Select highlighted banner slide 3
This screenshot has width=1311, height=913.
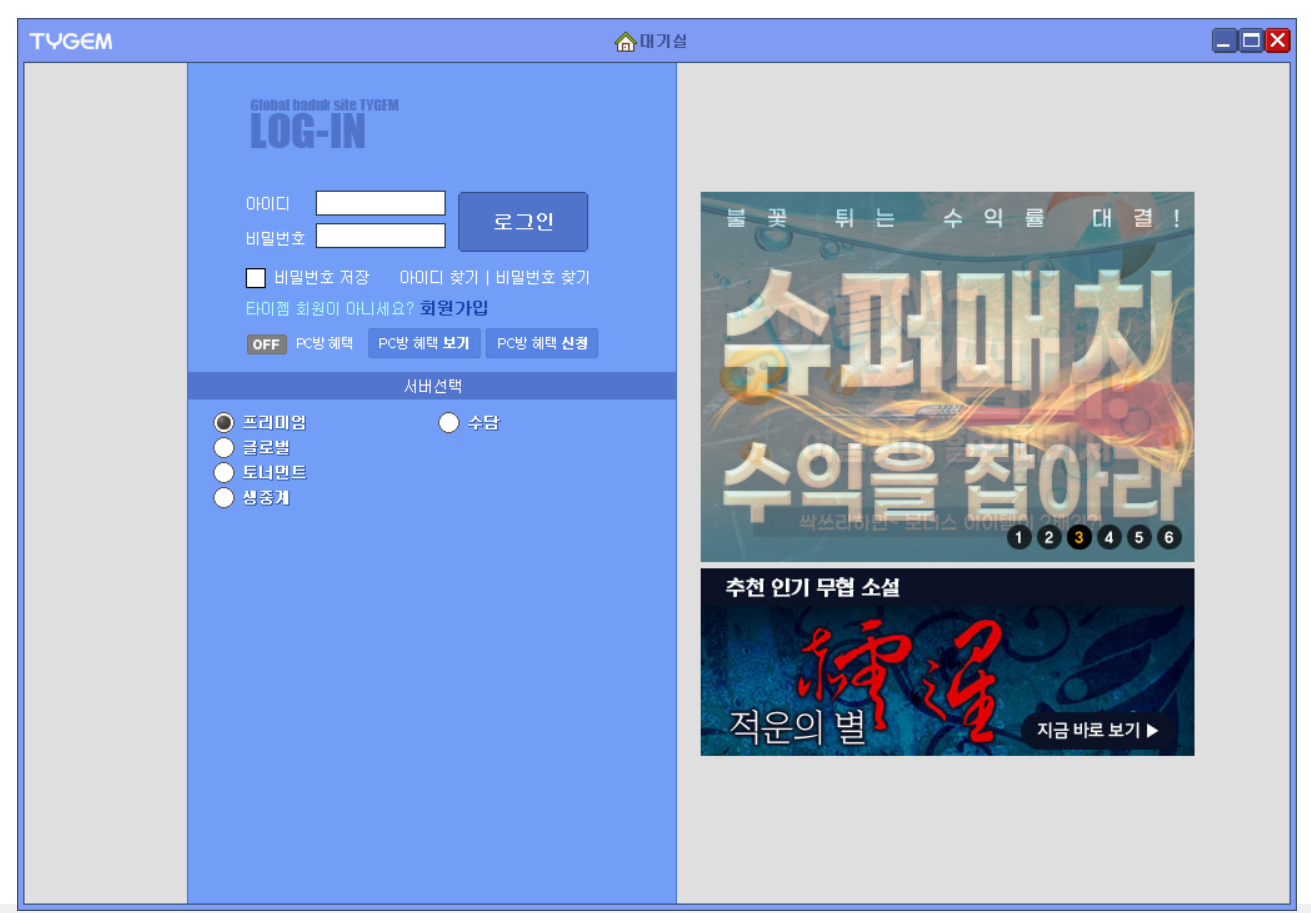tap(1078, 537)
